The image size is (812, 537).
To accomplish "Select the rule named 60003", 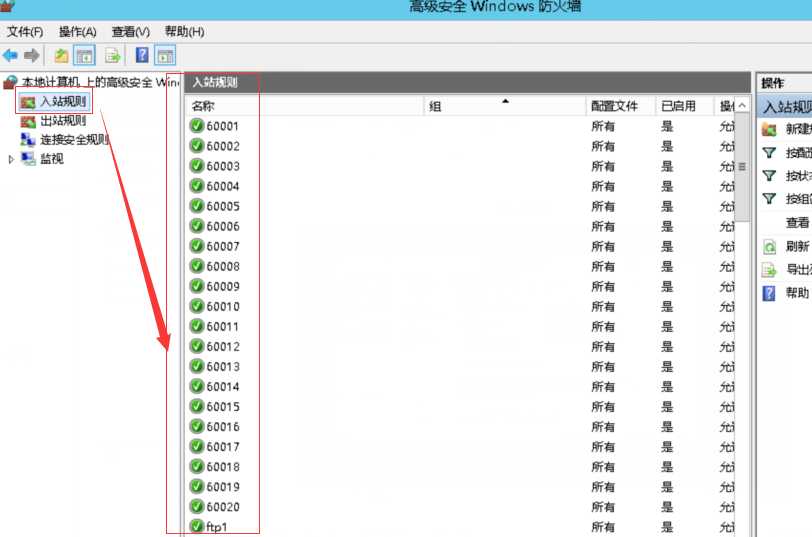I will 223,166.
